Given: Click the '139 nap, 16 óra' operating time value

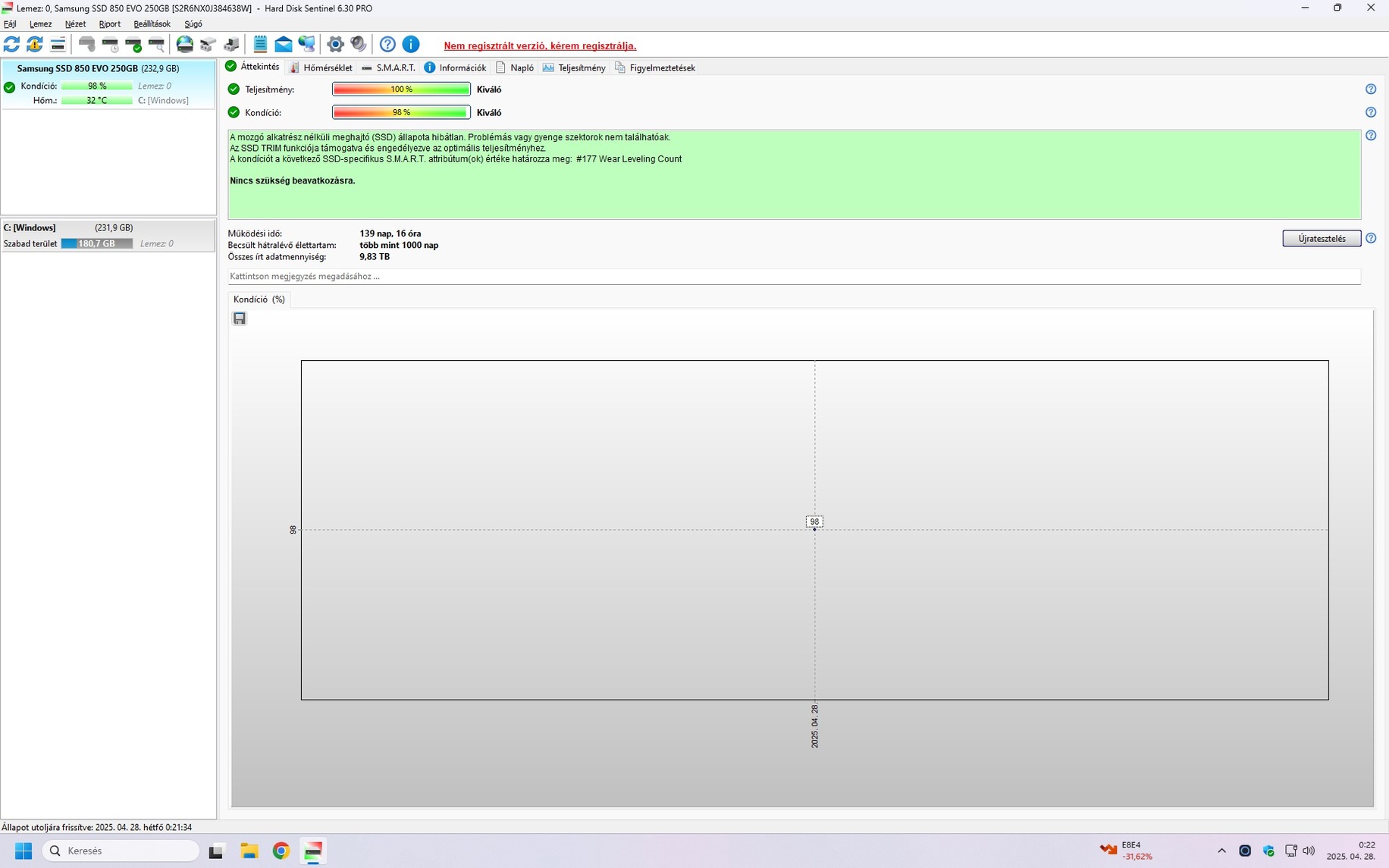Looking at the screenshot, I should (390, 233).
